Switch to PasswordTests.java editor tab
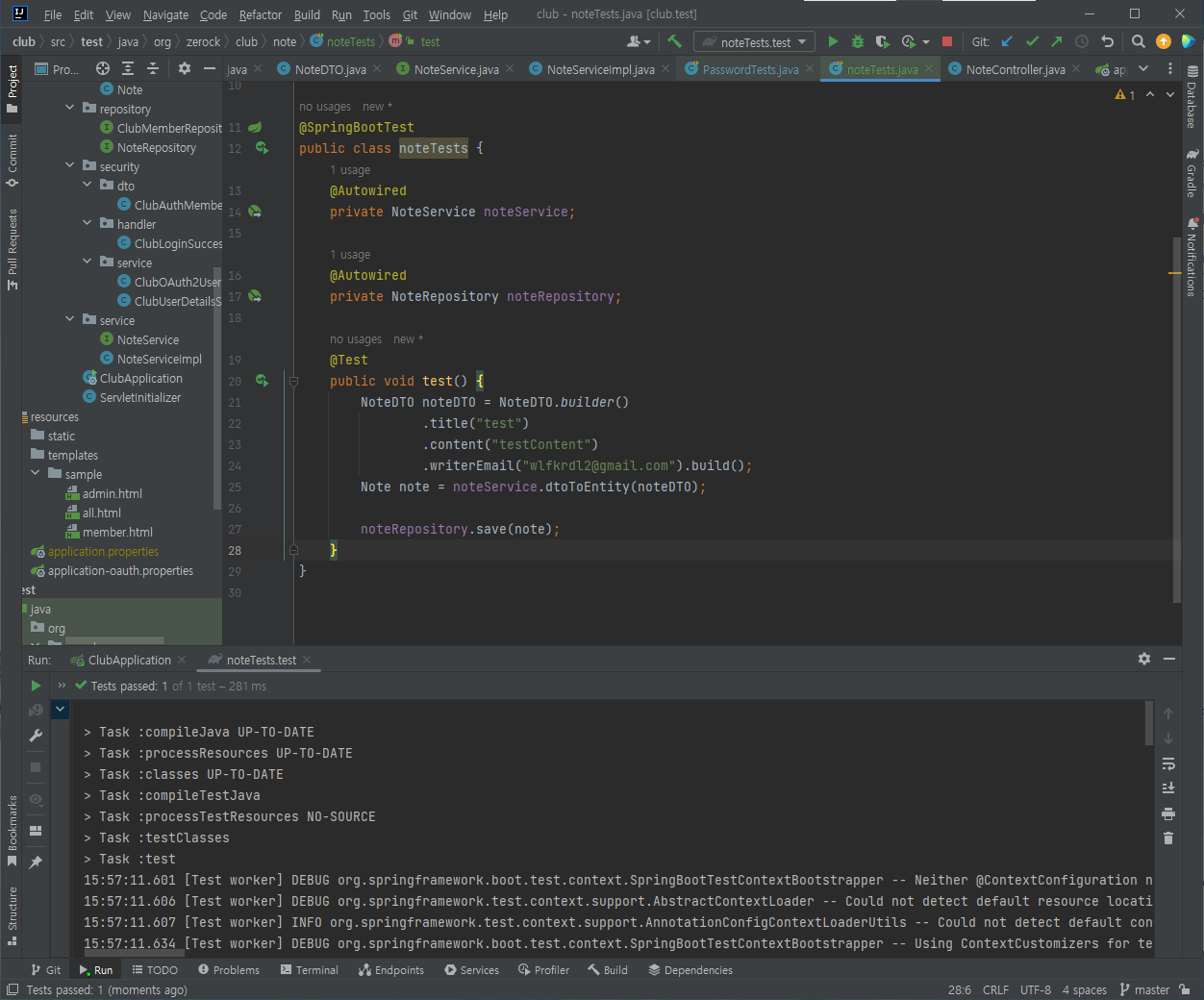This screenshot has width=1204, height=1000. (750, 69)
